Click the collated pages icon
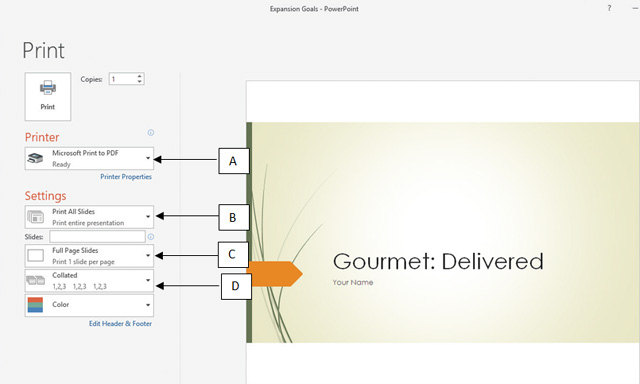Viewport: 640px width, 384px height. tap(36, 280)
